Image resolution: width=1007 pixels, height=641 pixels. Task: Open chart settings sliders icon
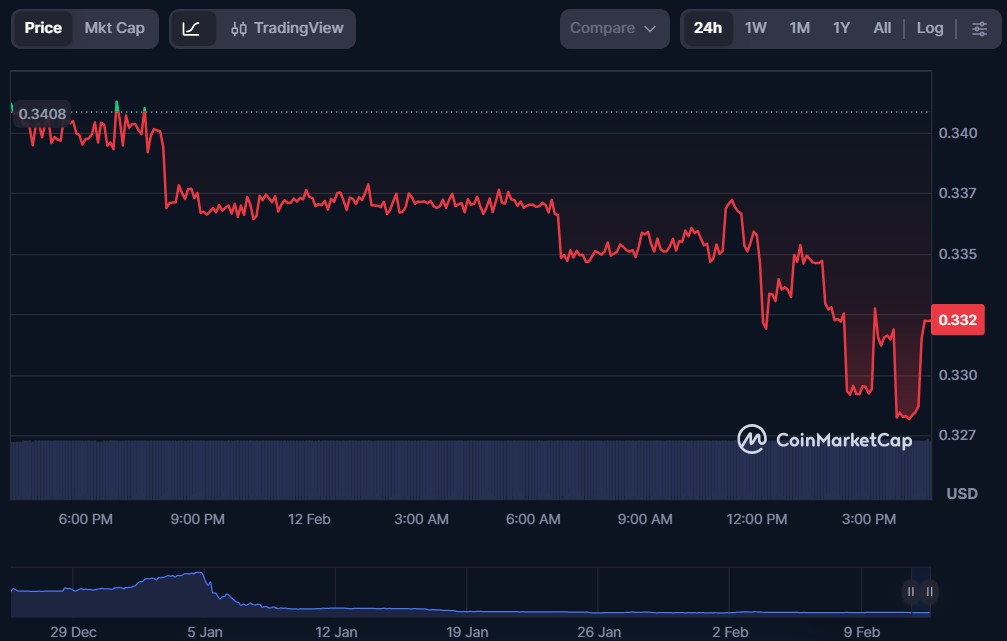(x=979, y=28)
